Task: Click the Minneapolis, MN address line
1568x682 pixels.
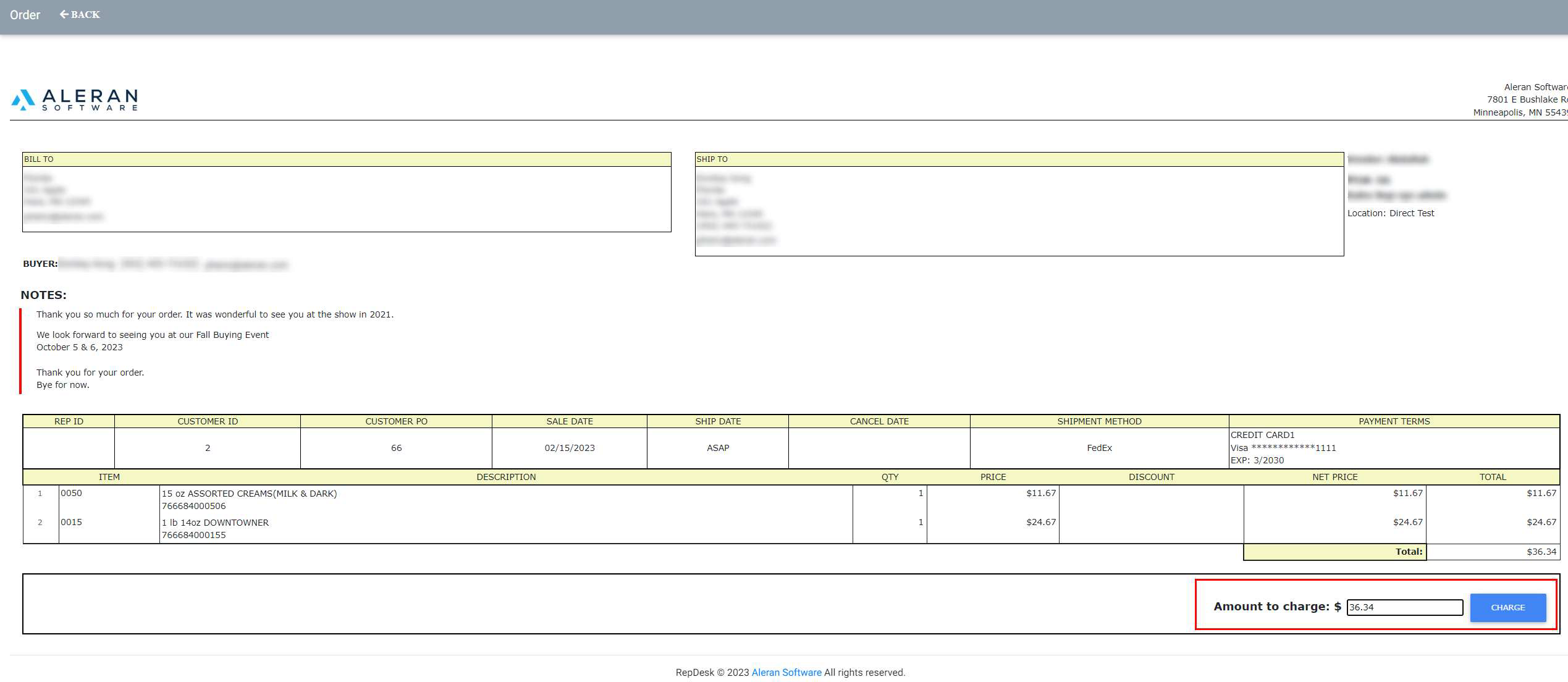Action: 1520,112
